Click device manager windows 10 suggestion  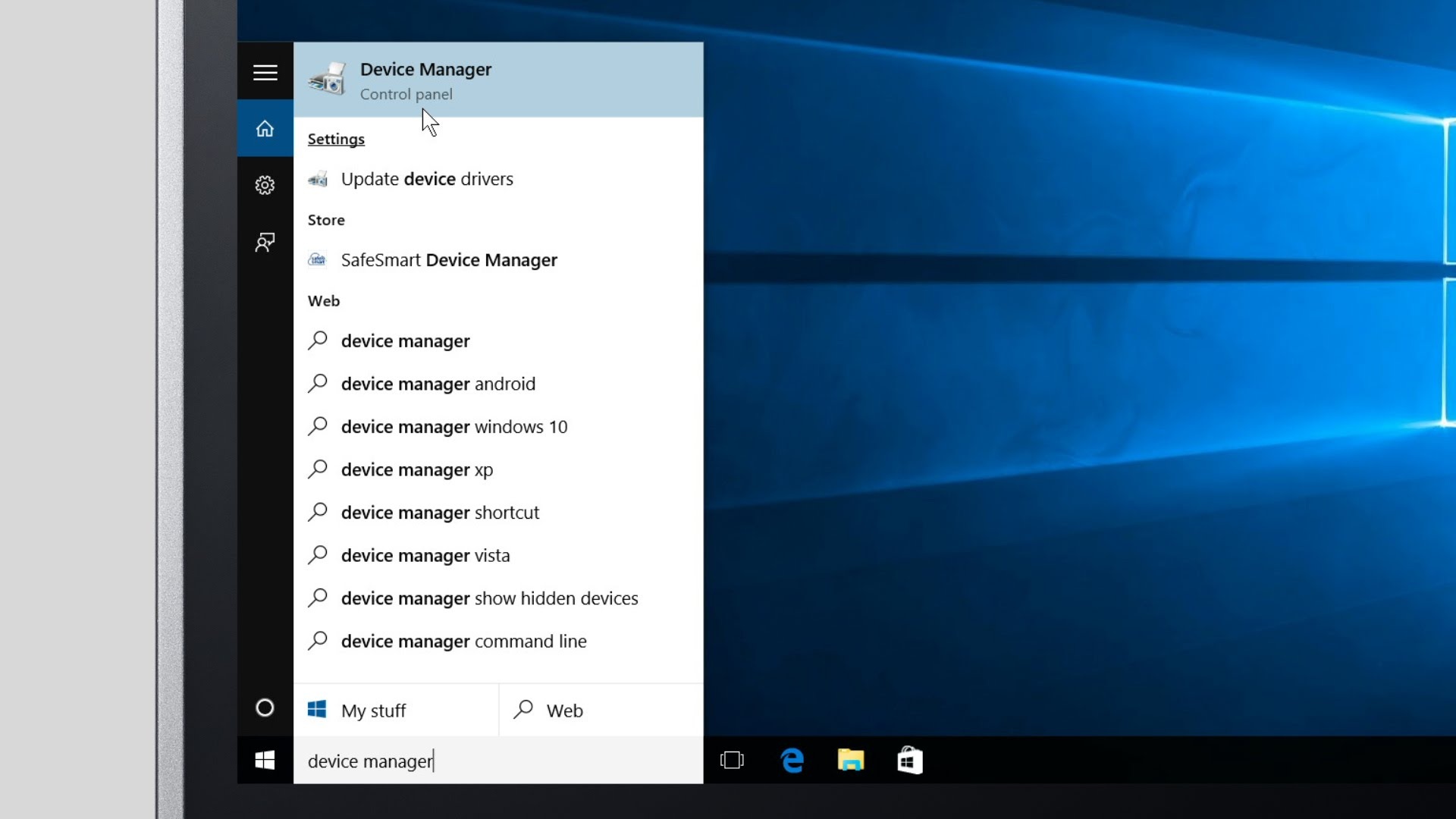coord(454,426)
